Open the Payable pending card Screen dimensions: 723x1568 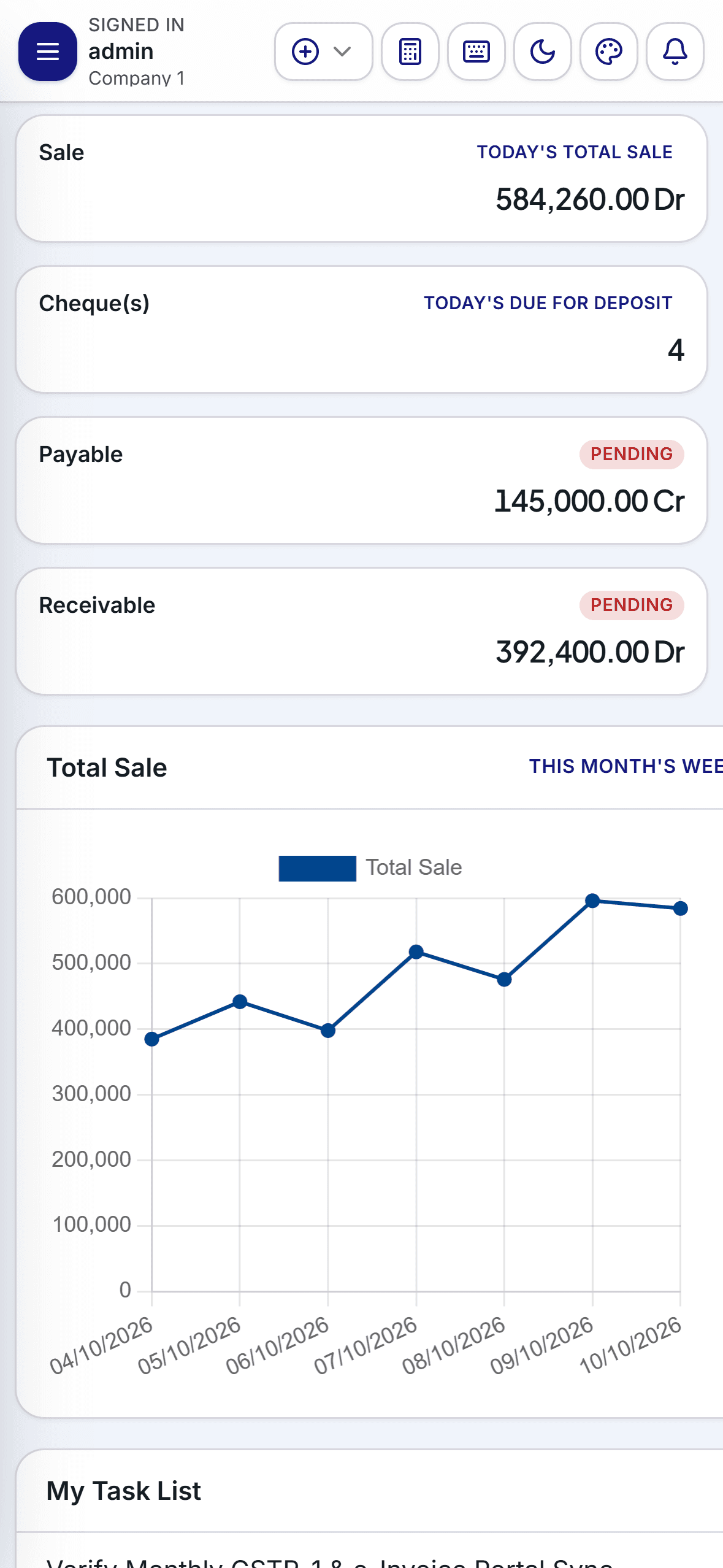click(361, 480)
